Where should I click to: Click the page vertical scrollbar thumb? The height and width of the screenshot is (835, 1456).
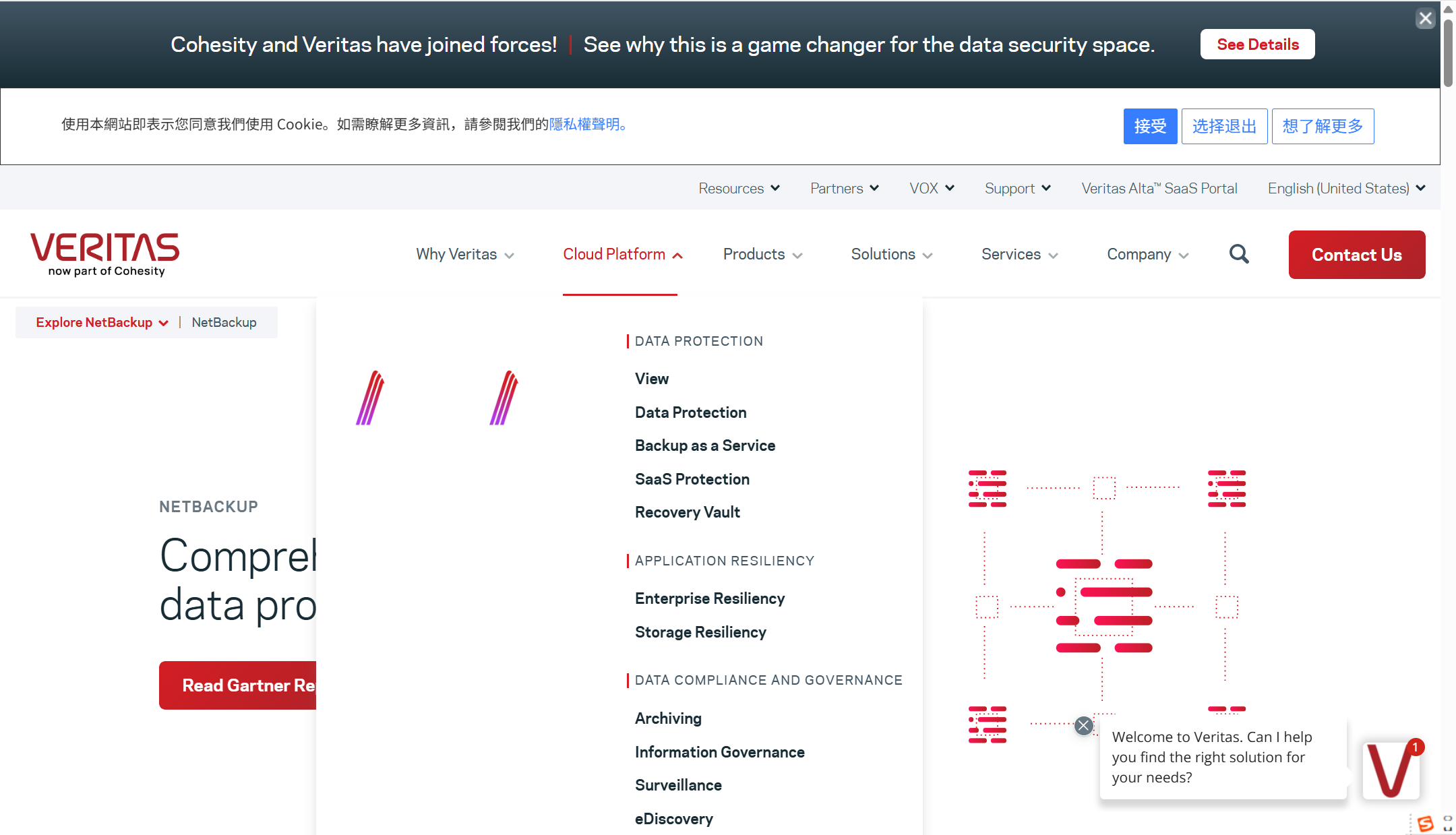[1448, 54]
